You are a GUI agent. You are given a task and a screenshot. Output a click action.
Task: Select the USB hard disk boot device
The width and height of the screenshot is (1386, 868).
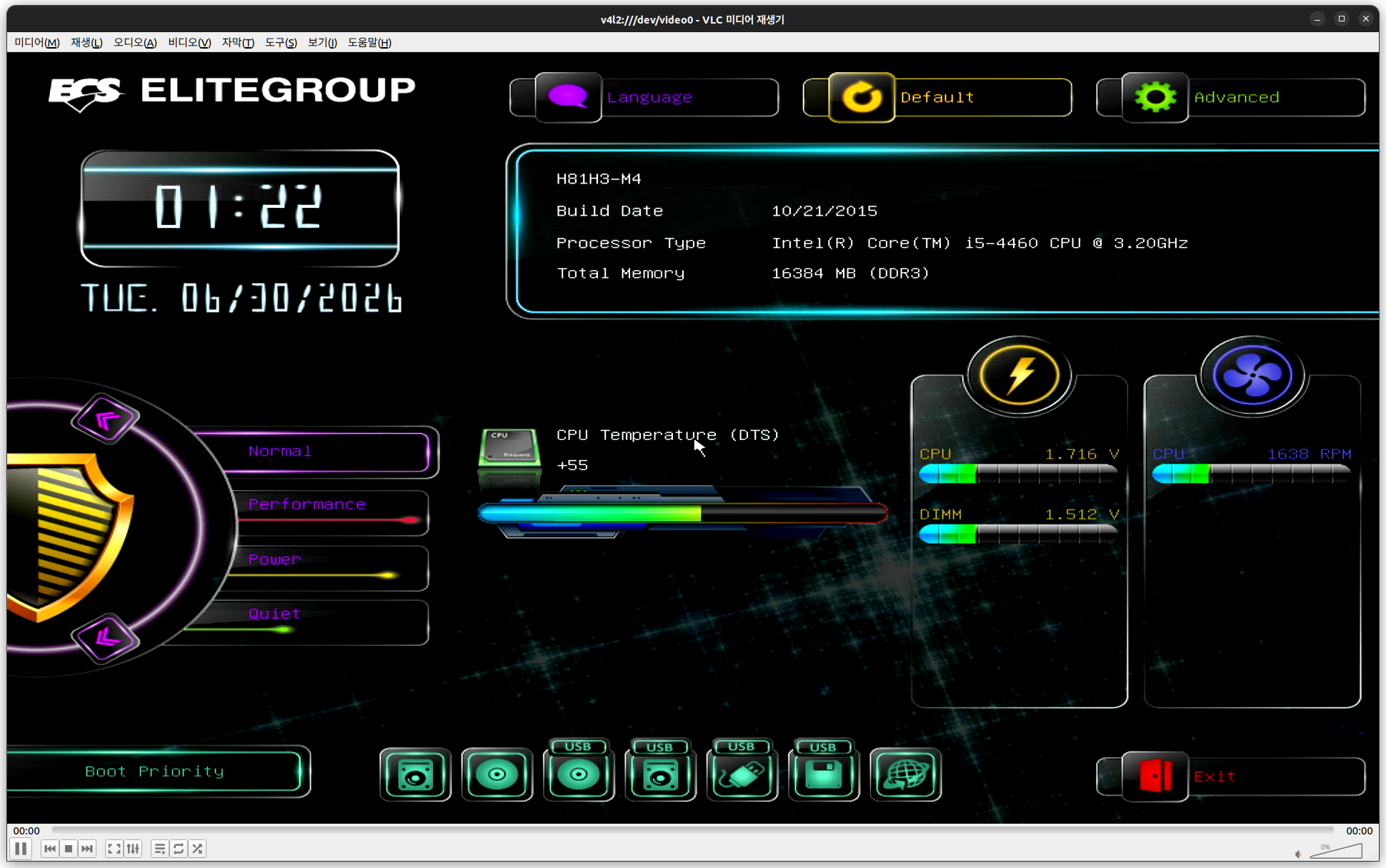pos(660,770)
